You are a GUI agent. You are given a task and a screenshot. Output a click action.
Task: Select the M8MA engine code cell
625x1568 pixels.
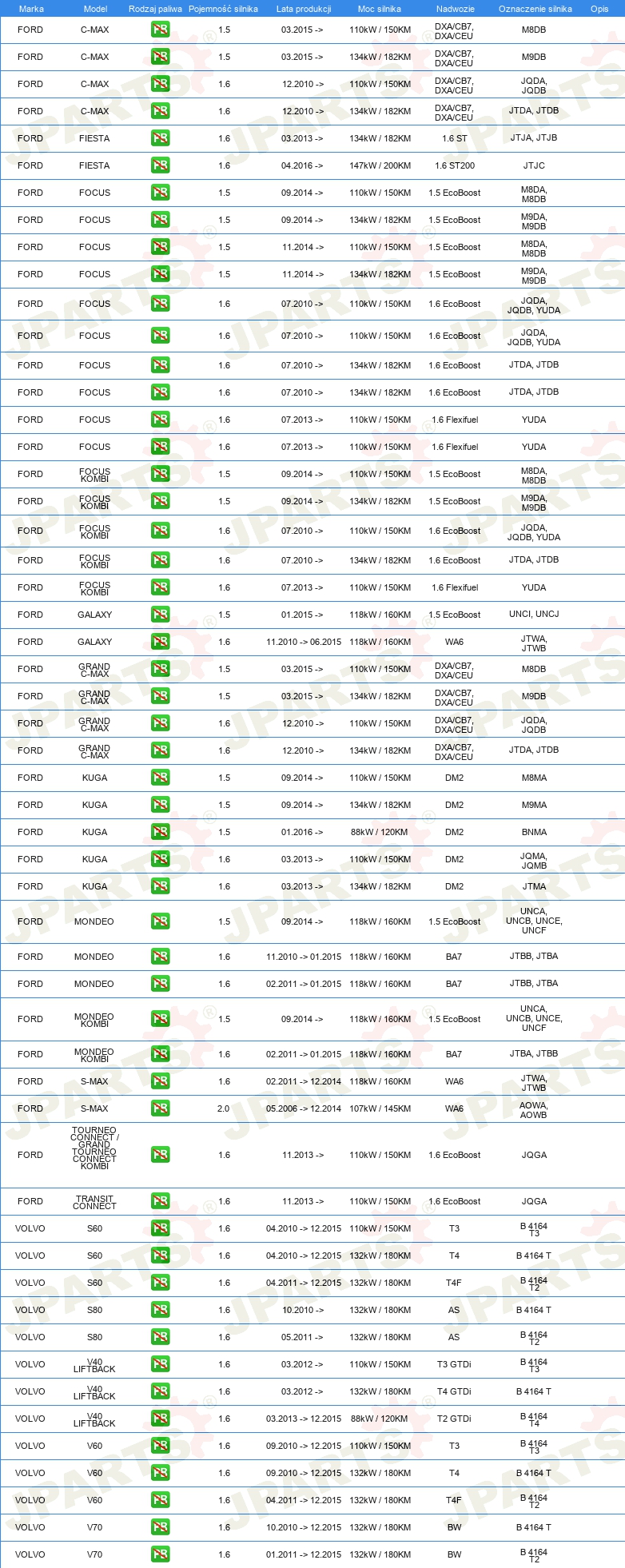[534, 778]
